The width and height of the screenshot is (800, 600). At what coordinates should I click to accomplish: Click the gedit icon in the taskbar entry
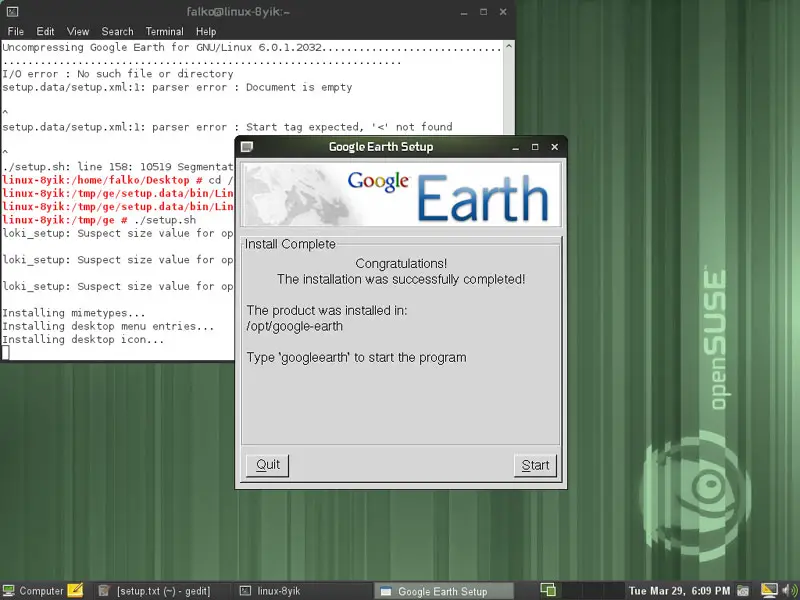coord(104,591)
